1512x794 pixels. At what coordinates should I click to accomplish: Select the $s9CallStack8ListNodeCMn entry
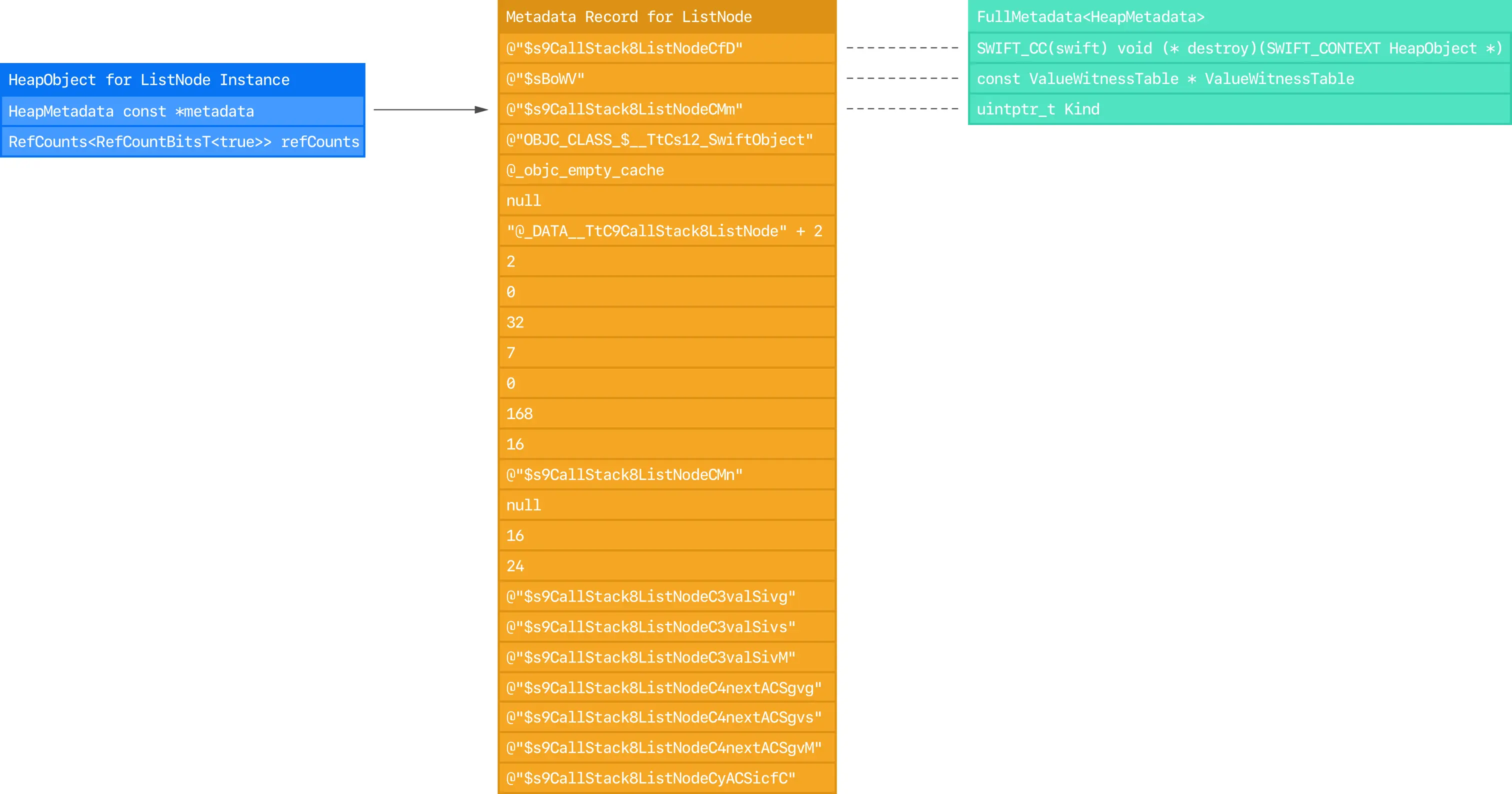click(667, 475)
